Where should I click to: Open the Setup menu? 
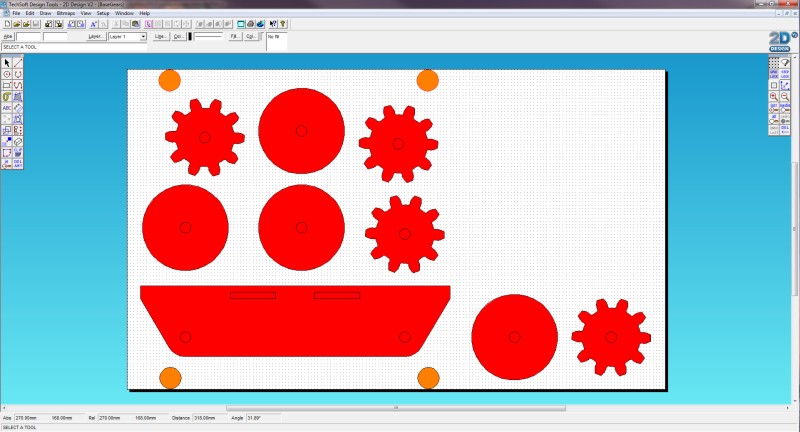coord(103,13)
